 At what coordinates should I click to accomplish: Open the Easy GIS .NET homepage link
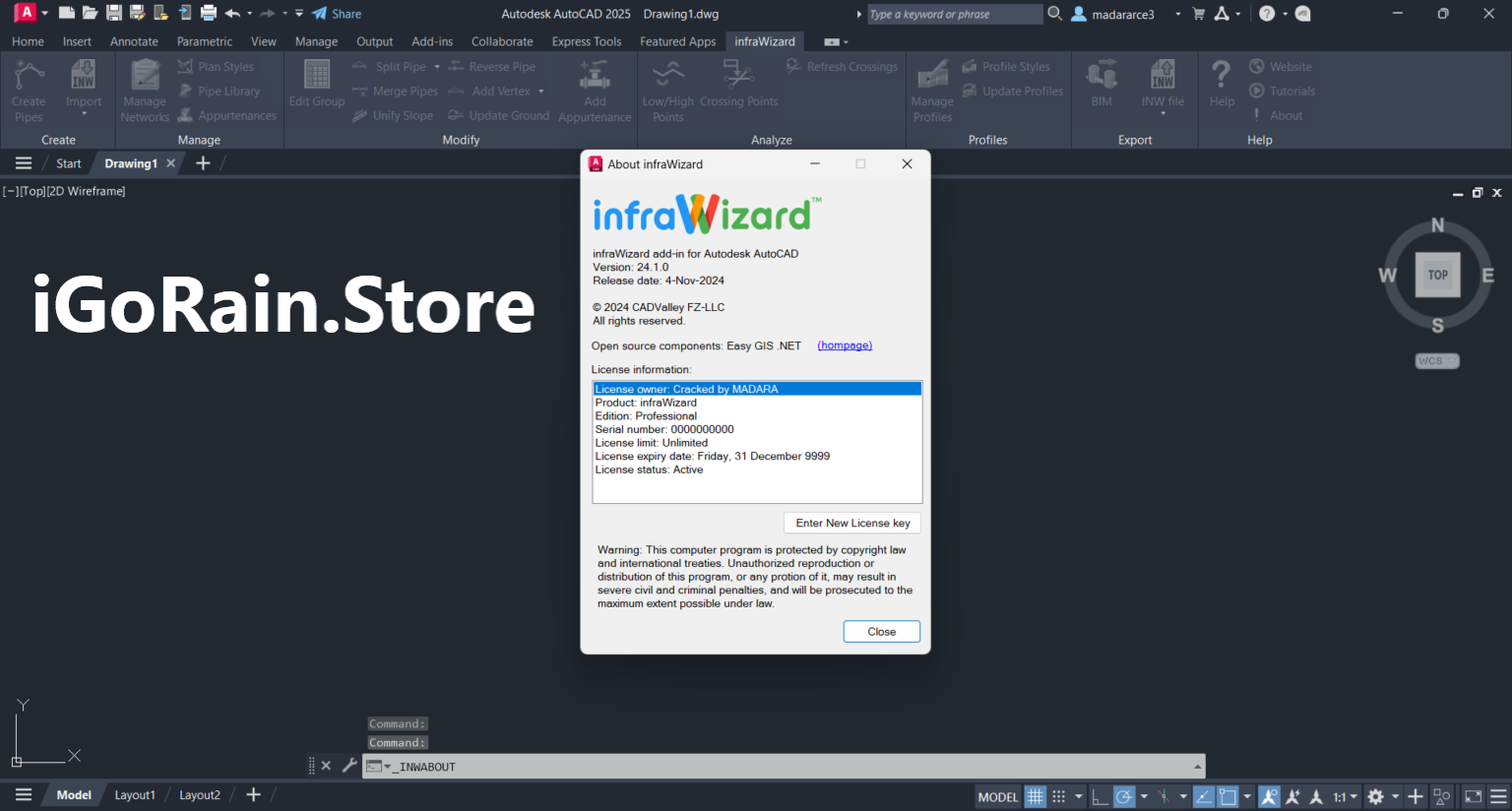pyautogui.click(x=844, y=345)
